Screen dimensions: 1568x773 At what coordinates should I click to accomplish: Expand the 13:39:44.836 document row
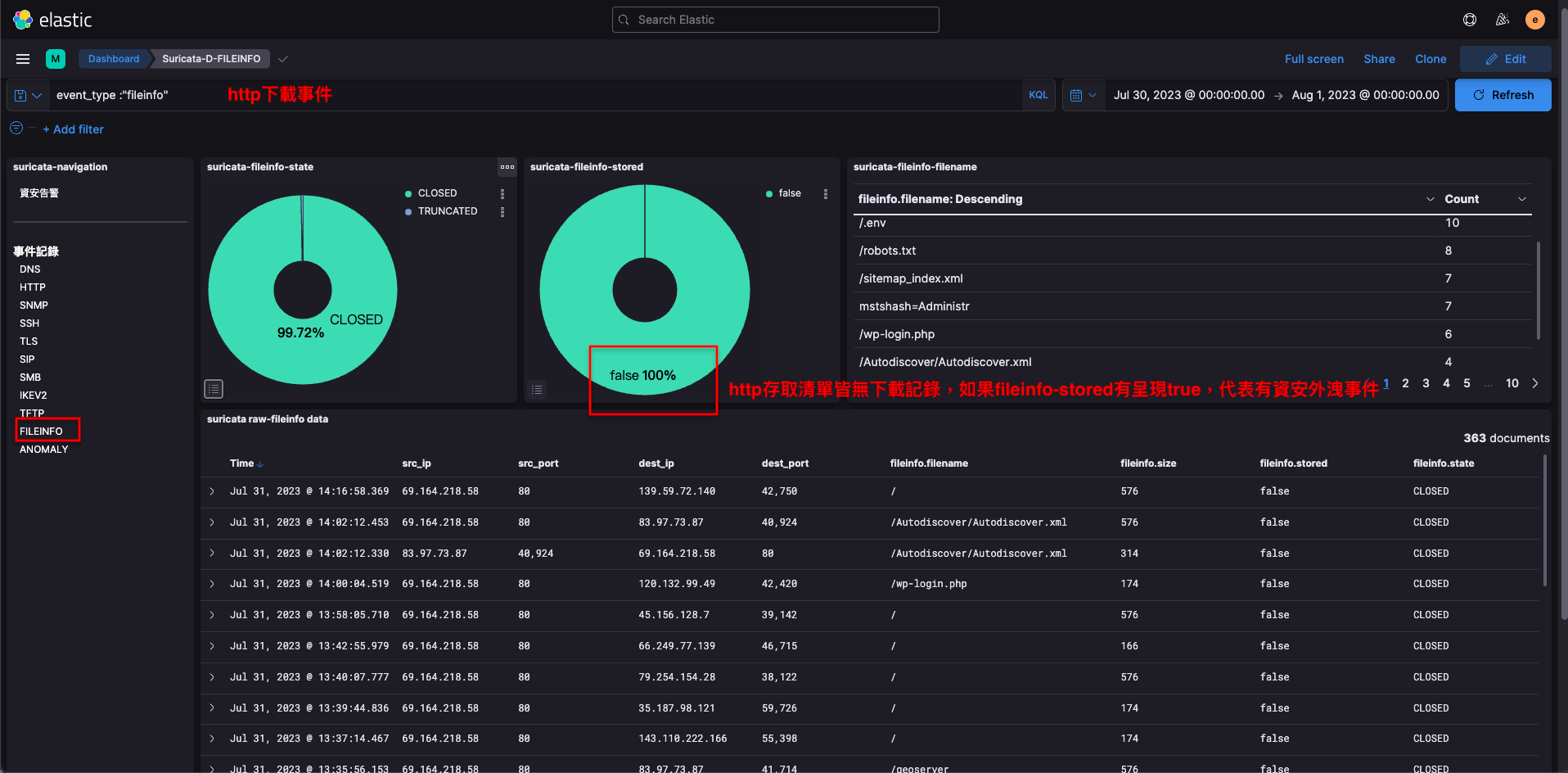coord(212,708)
